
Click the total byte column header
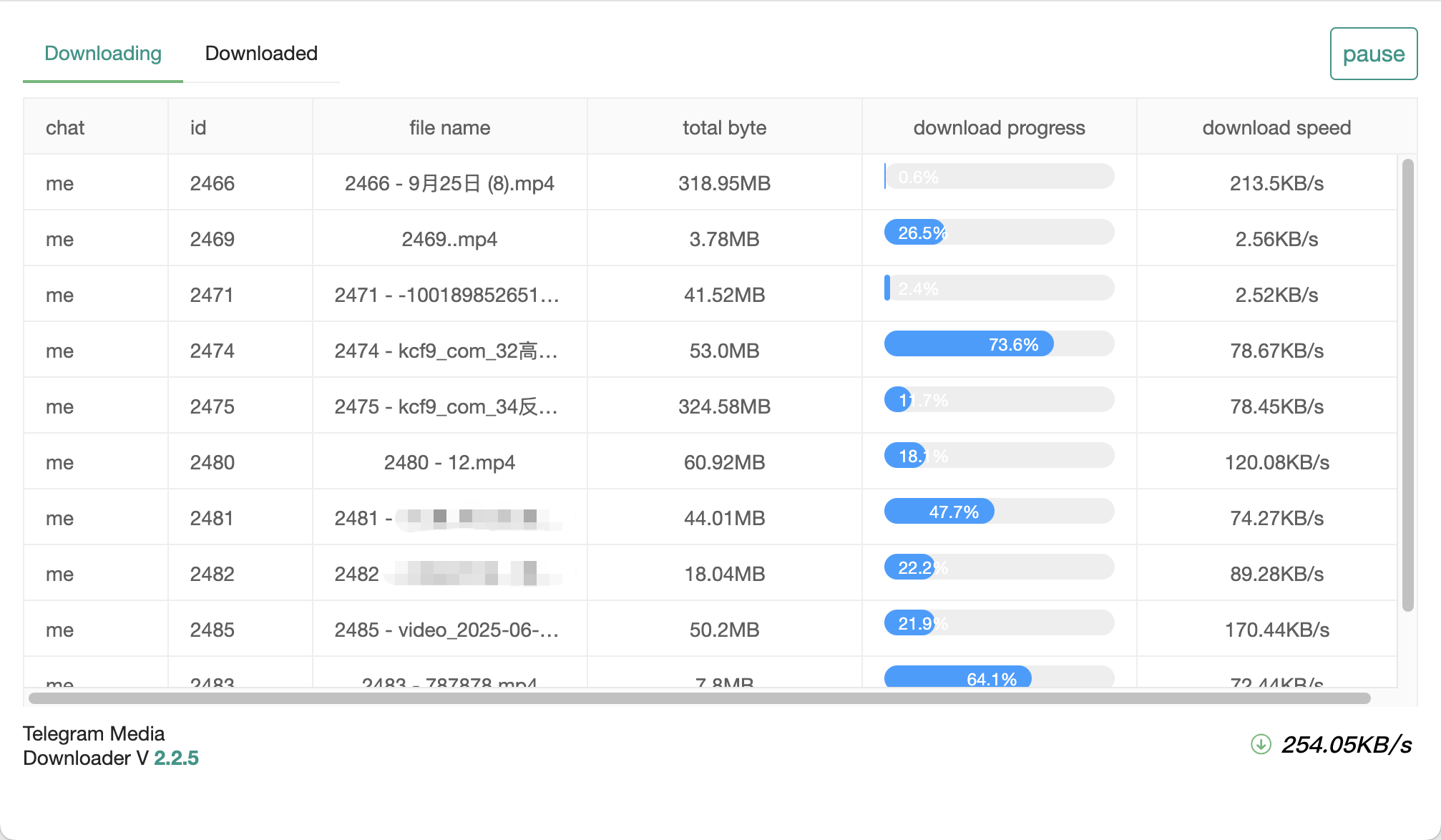[x=724, y=127]
